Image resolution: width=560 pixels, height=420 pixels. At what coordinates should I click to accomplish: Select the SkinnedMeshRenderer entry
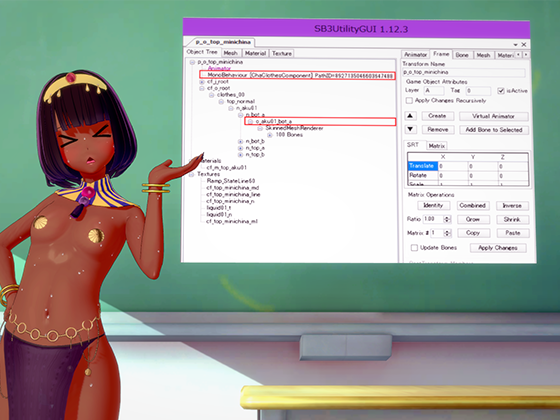294,128
